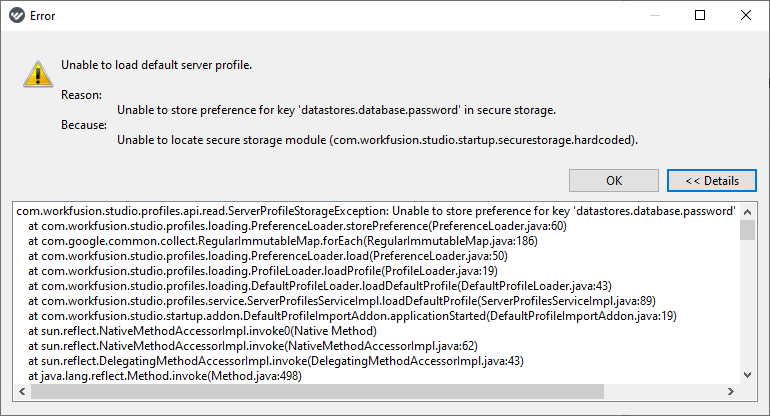This screenshot has width=770, height=416.
Task: Maximize the Error dialog window
Action: point(700,15)
